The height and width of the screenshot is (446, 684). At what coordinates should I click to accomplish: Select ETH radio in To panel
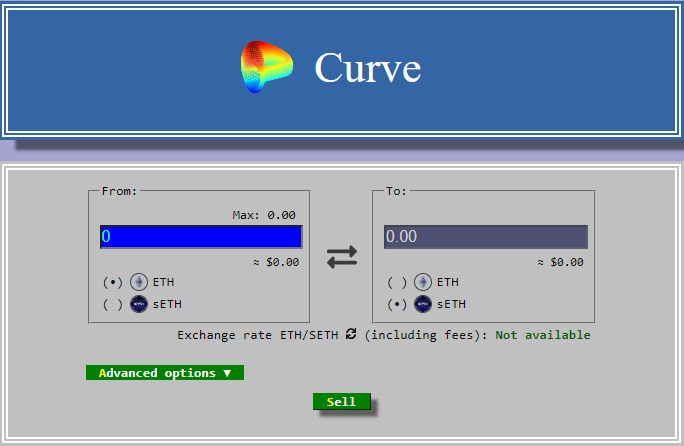click(x=397, y=282)
